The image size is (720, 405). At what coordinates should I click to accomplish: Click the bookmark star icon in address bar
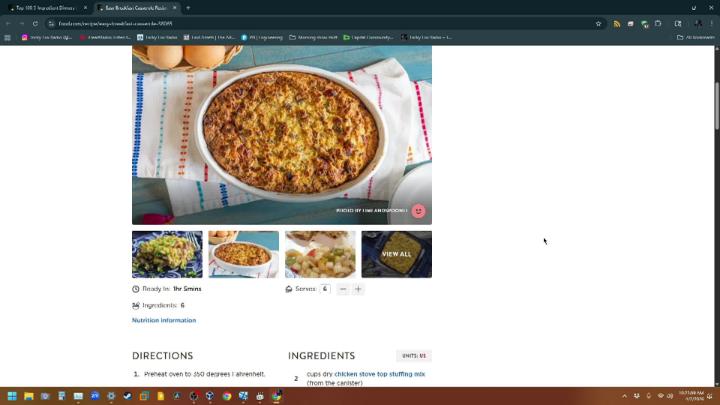point(599,23)
